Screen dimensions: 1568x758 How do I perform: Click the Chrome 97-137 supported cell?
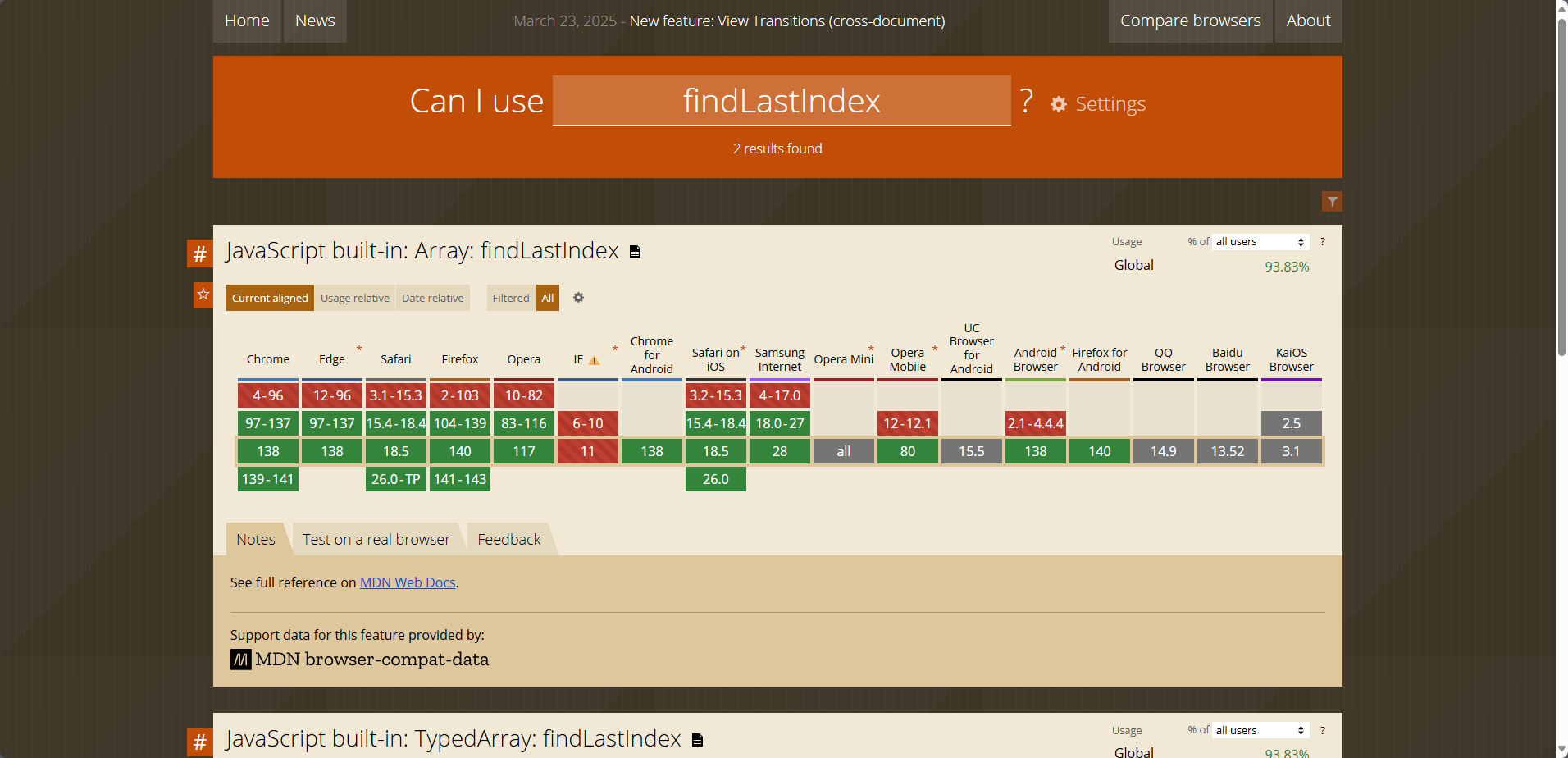click(x=268, y=423)
